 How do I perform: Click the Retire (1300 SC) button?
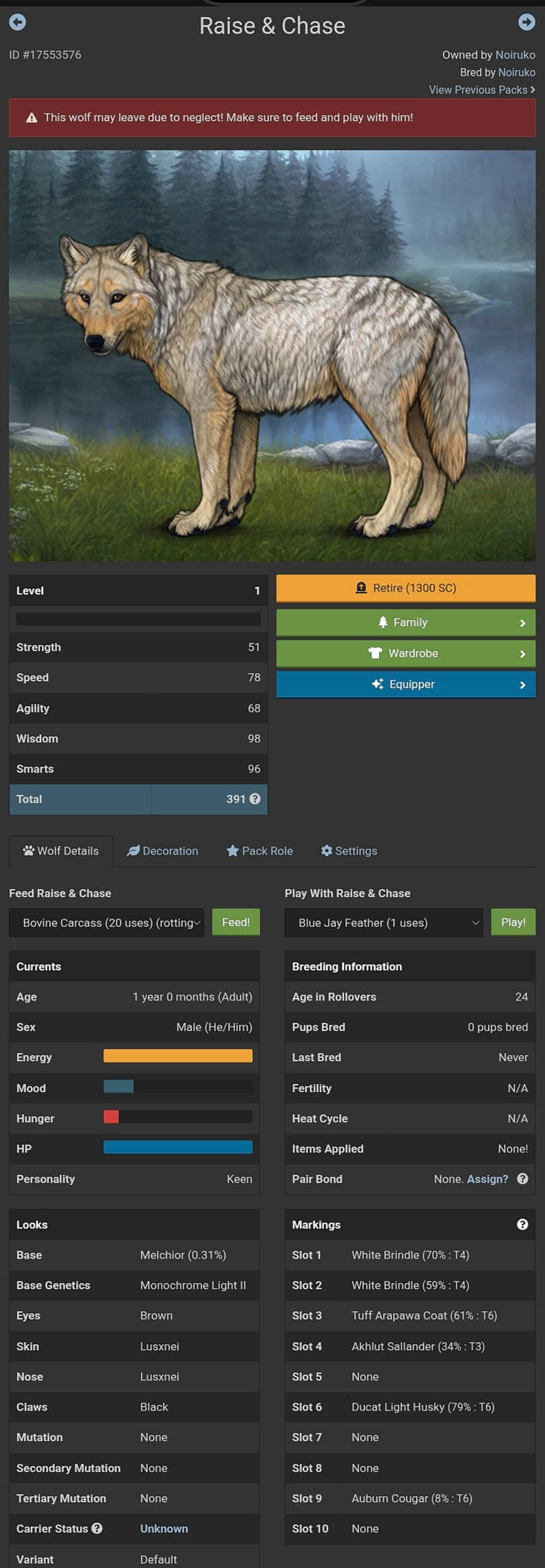406,588
